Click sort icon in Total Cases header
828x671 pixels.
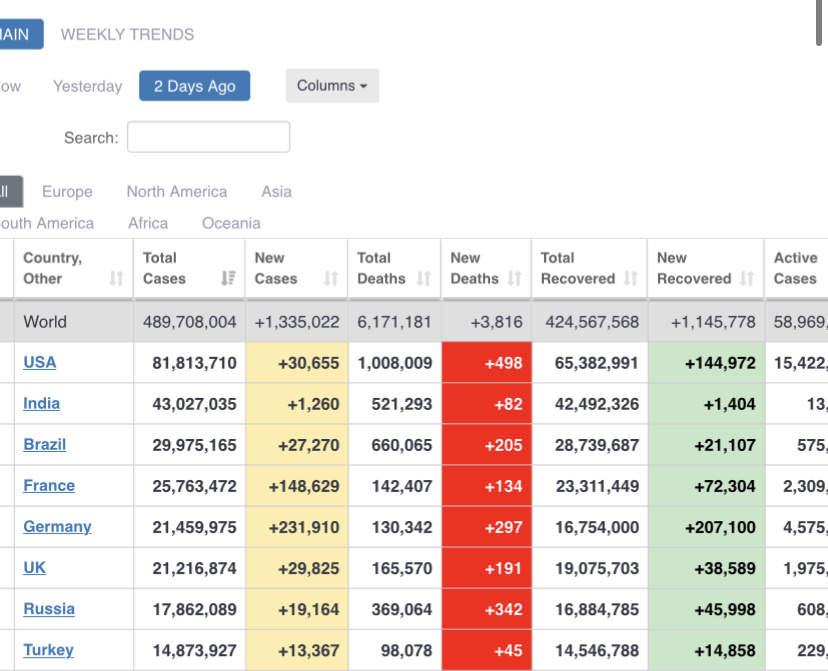coord(229,279)
